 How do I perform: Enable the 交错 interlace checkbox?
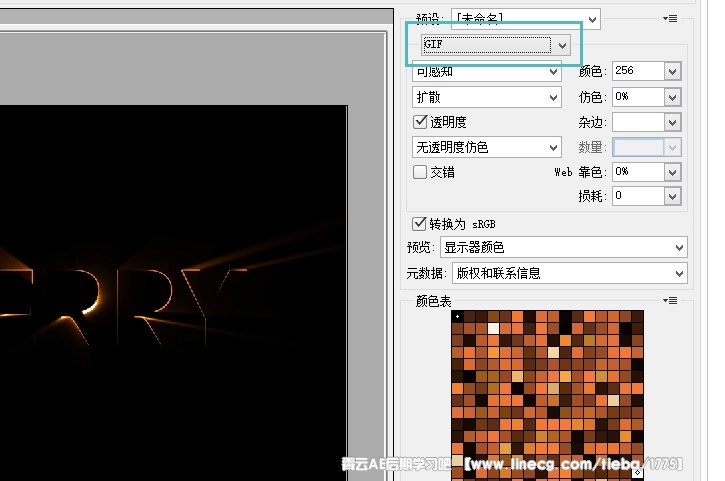(x=420, y=172)
